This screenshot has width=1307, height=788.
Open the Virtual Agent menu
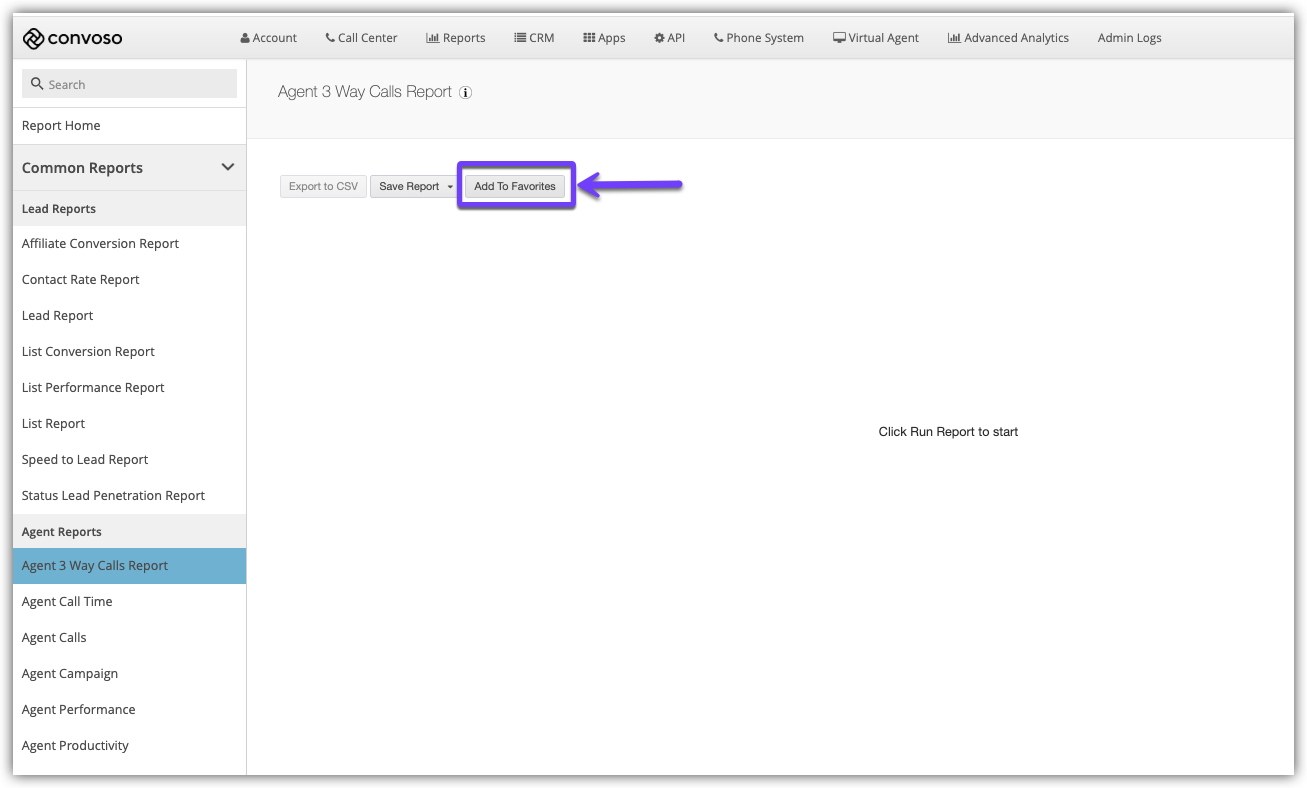coord(876,38)
